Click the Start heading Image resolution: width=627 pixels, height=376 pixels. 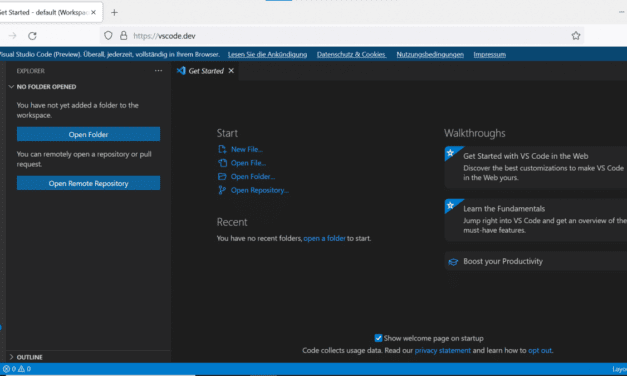coord(227,133)
